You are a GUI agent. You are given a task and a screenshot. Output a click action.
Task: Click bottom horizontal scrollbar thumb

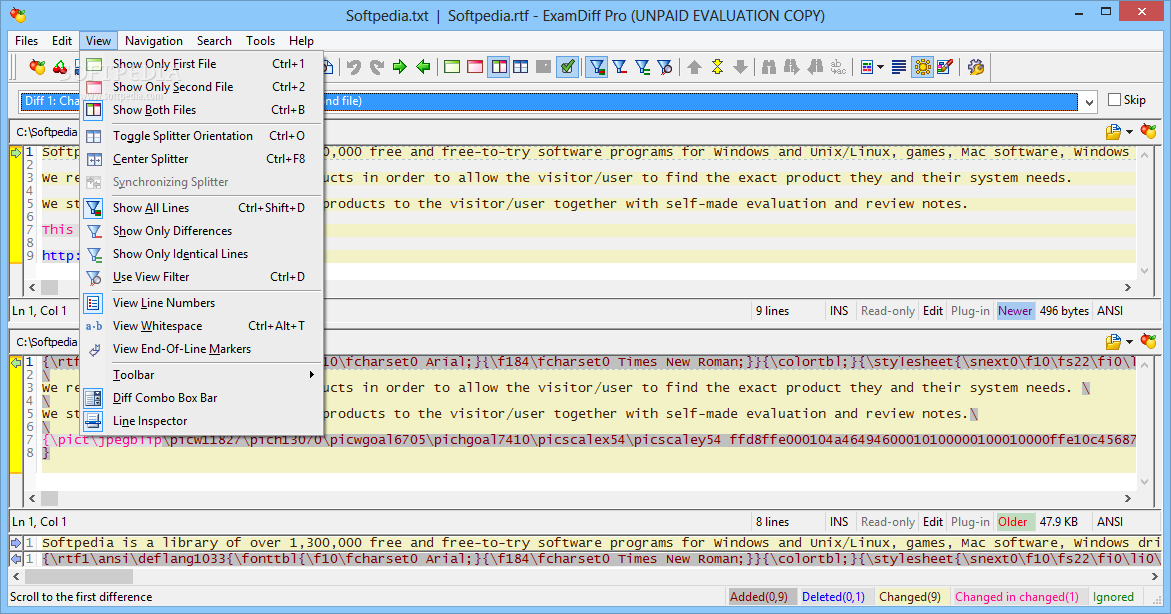79,577
